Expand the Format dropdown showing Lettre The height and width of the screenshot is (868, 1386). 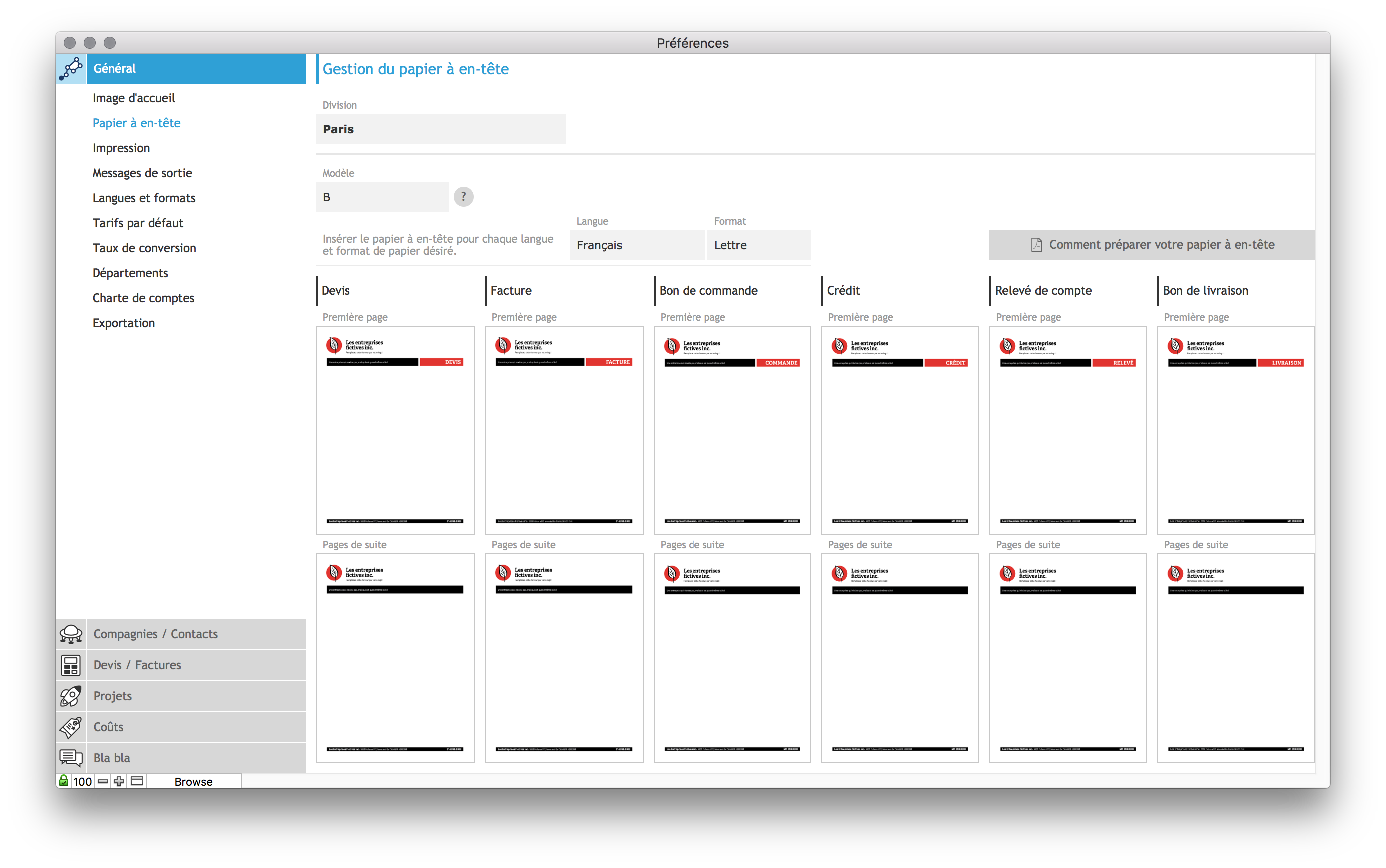click(758, 245)
